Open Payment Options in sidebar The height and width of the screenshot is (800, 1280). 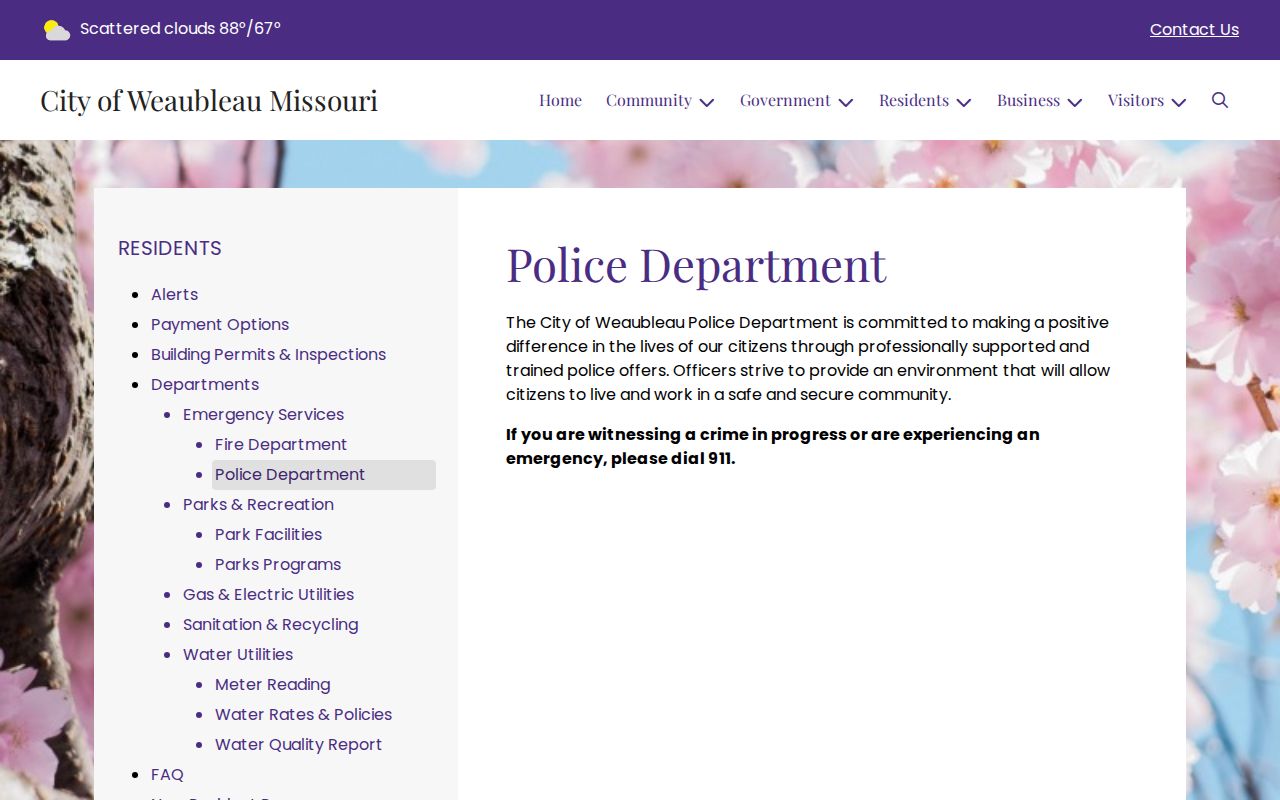(220, 324)
